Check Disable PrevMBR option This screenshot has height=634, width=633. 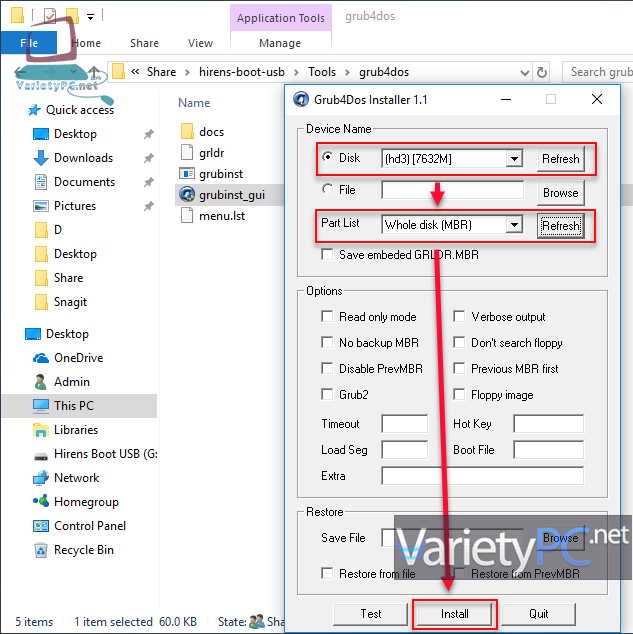pos(327,368)
